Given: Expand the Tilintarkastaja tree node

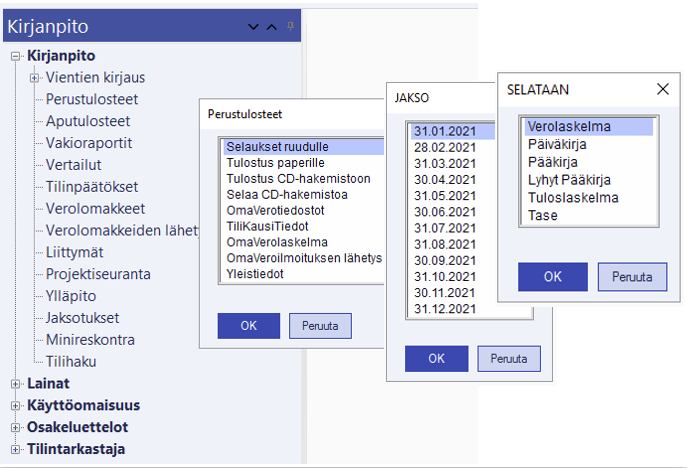Looking at the screenshot, I should pyautogui.click(x=16, y=449).
